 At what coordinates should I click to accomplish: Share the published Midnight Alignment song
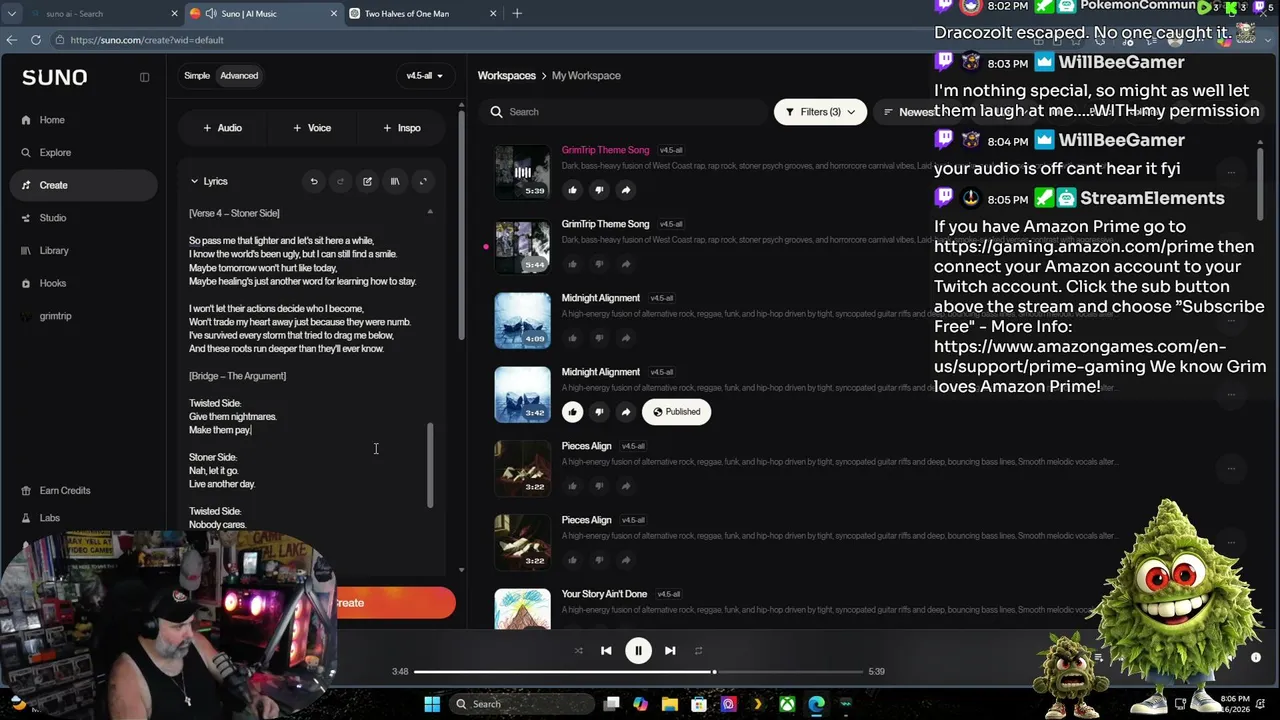pyautogui.click(x=625, y=411)
